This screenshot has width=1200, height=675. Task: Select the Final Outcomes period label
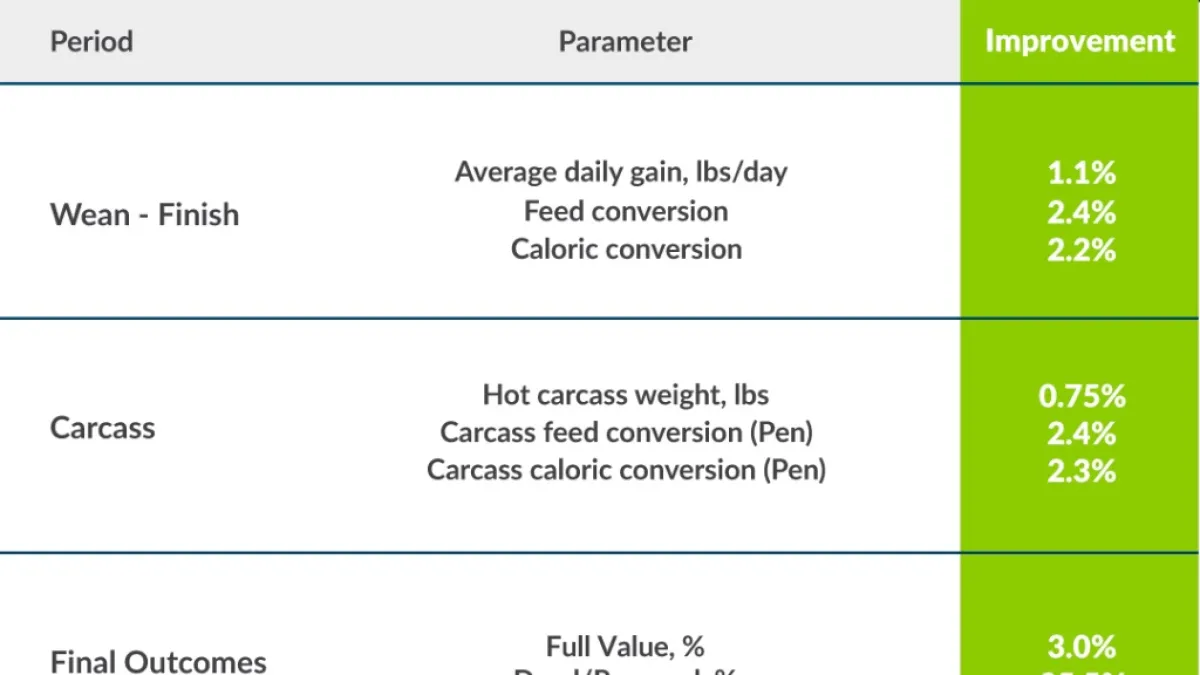pos(158,661)
